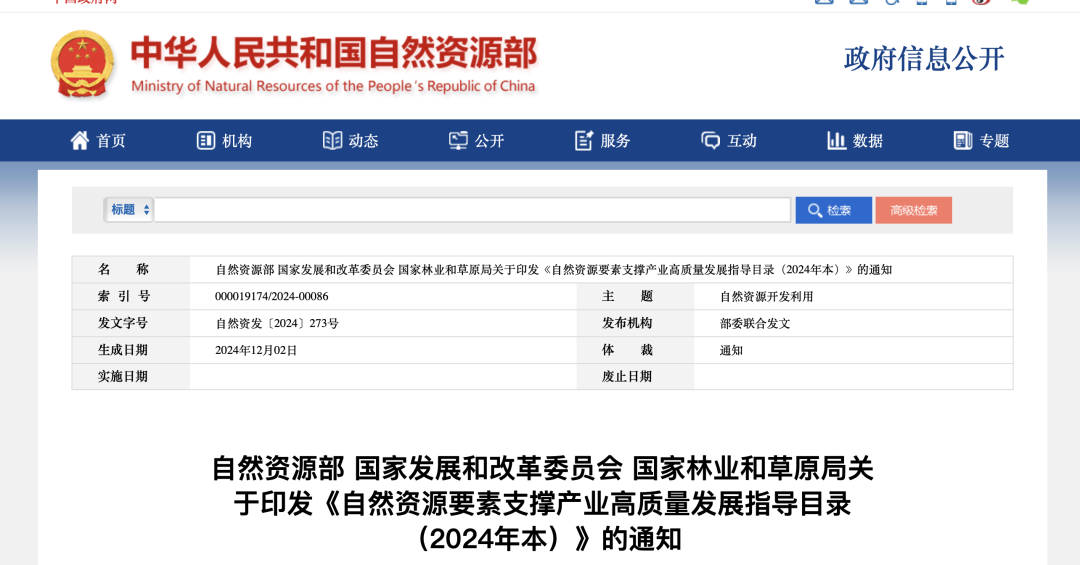Click the blue 检索 search button
1080x565 pixels.
[x=833, y=210]
